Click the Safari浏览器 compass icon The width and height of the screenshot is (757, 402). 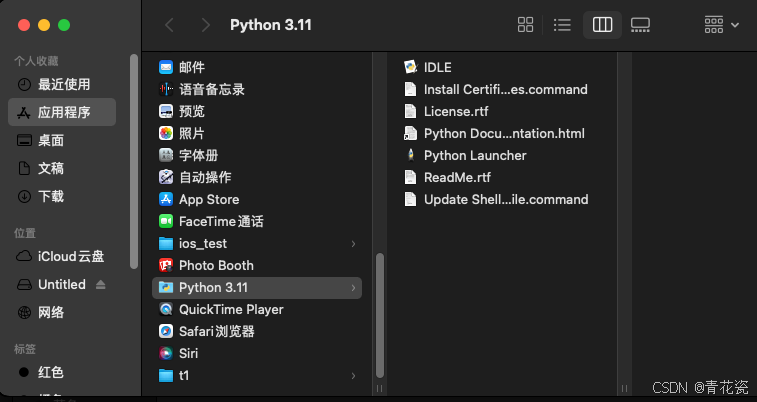click(166, 332)
